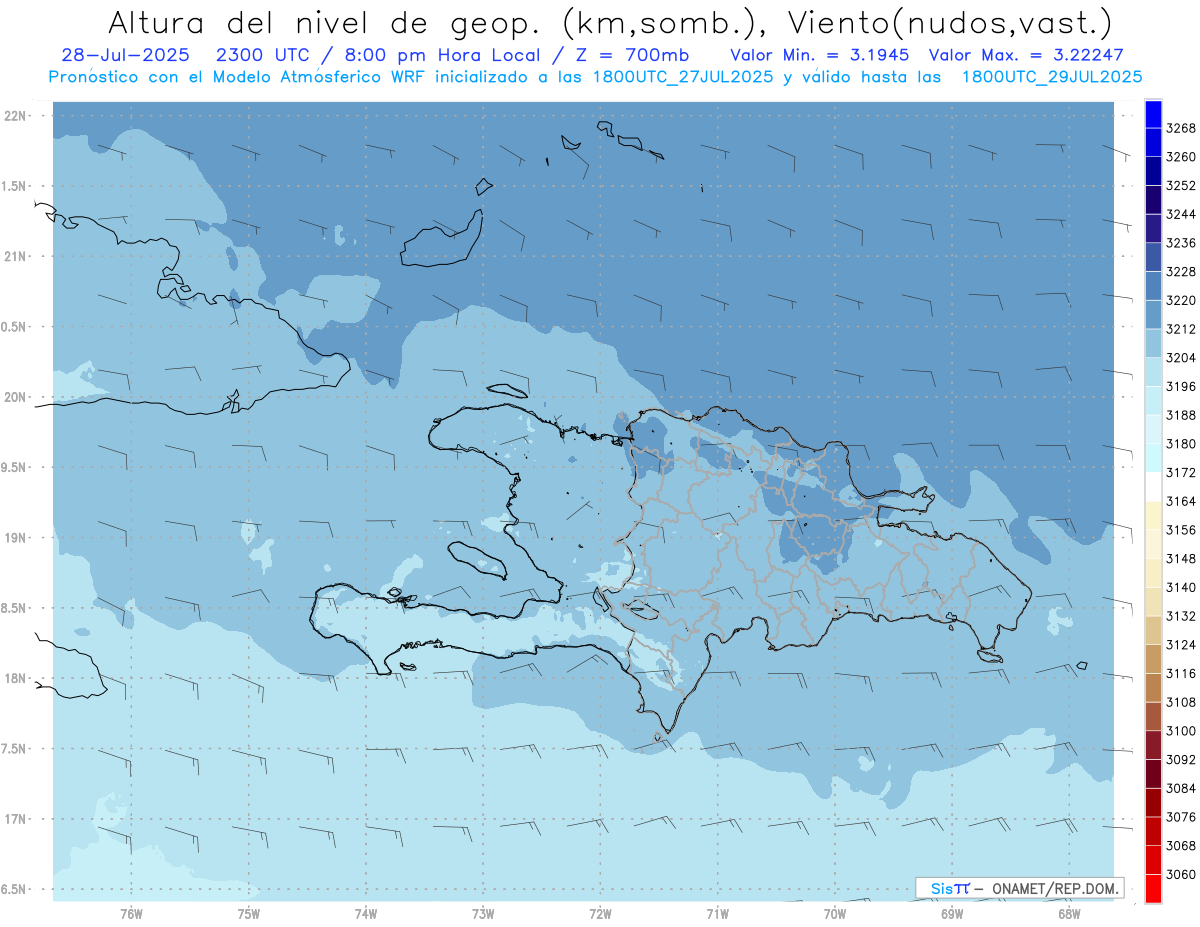The height and width of the screenshot is (927, 1200).
Task: Pick the pale yellow swatch between 3164 and 3156
Action: [1153, 515]
